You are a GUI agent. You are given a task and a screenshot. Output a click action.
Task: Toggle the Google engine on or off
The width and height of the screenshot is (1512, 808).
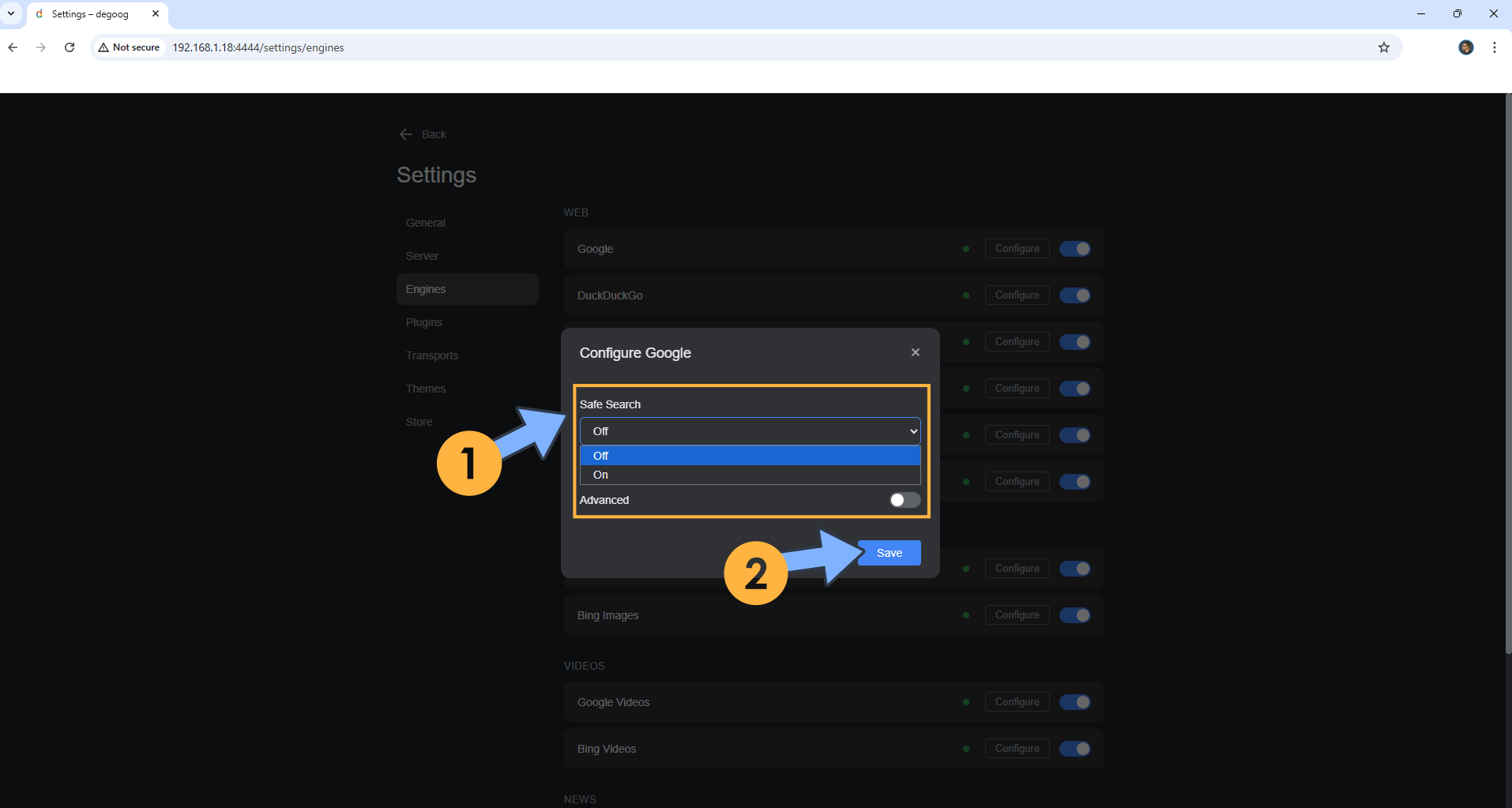coord(1076,248)
